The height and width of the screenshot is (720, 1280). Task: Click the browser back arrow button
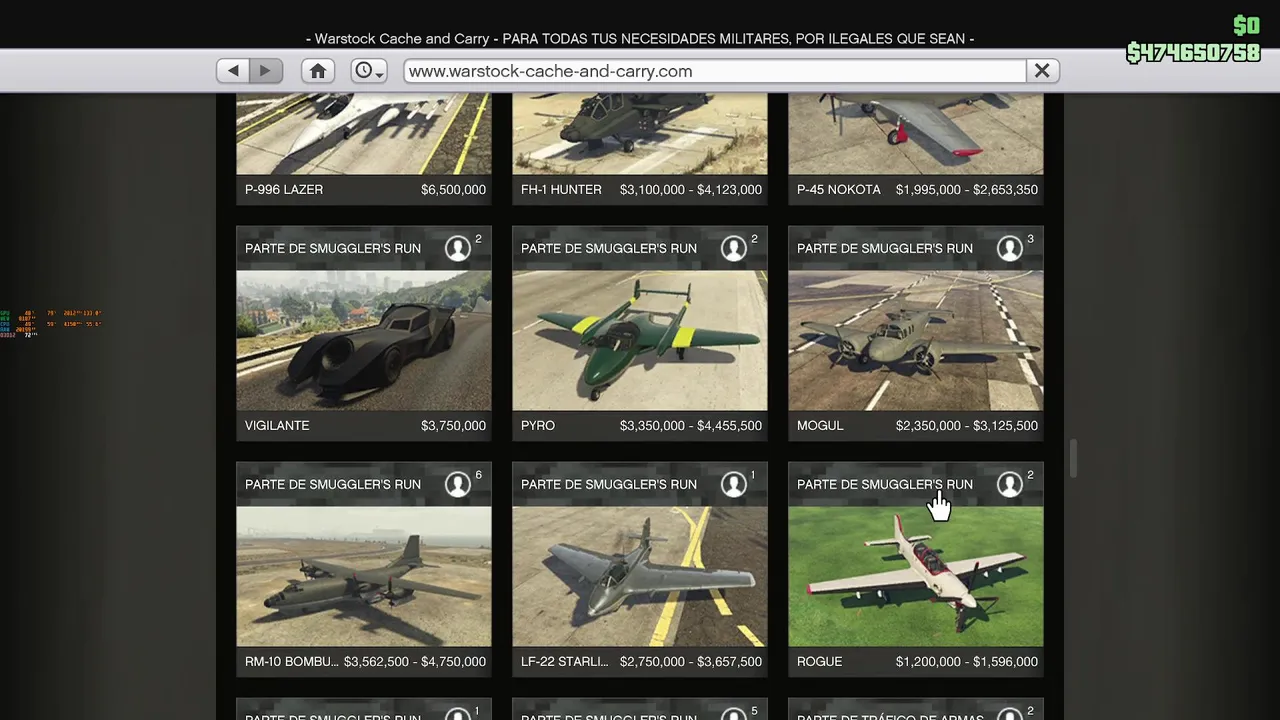[x=233, y=71]
